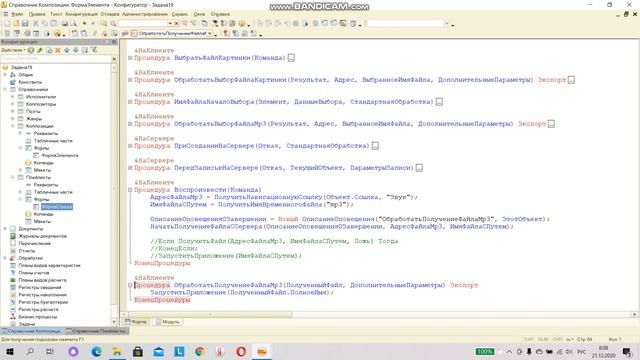
Task: Click the Cut (scissors) toolbar icon
Action: [x=36, y=24]
